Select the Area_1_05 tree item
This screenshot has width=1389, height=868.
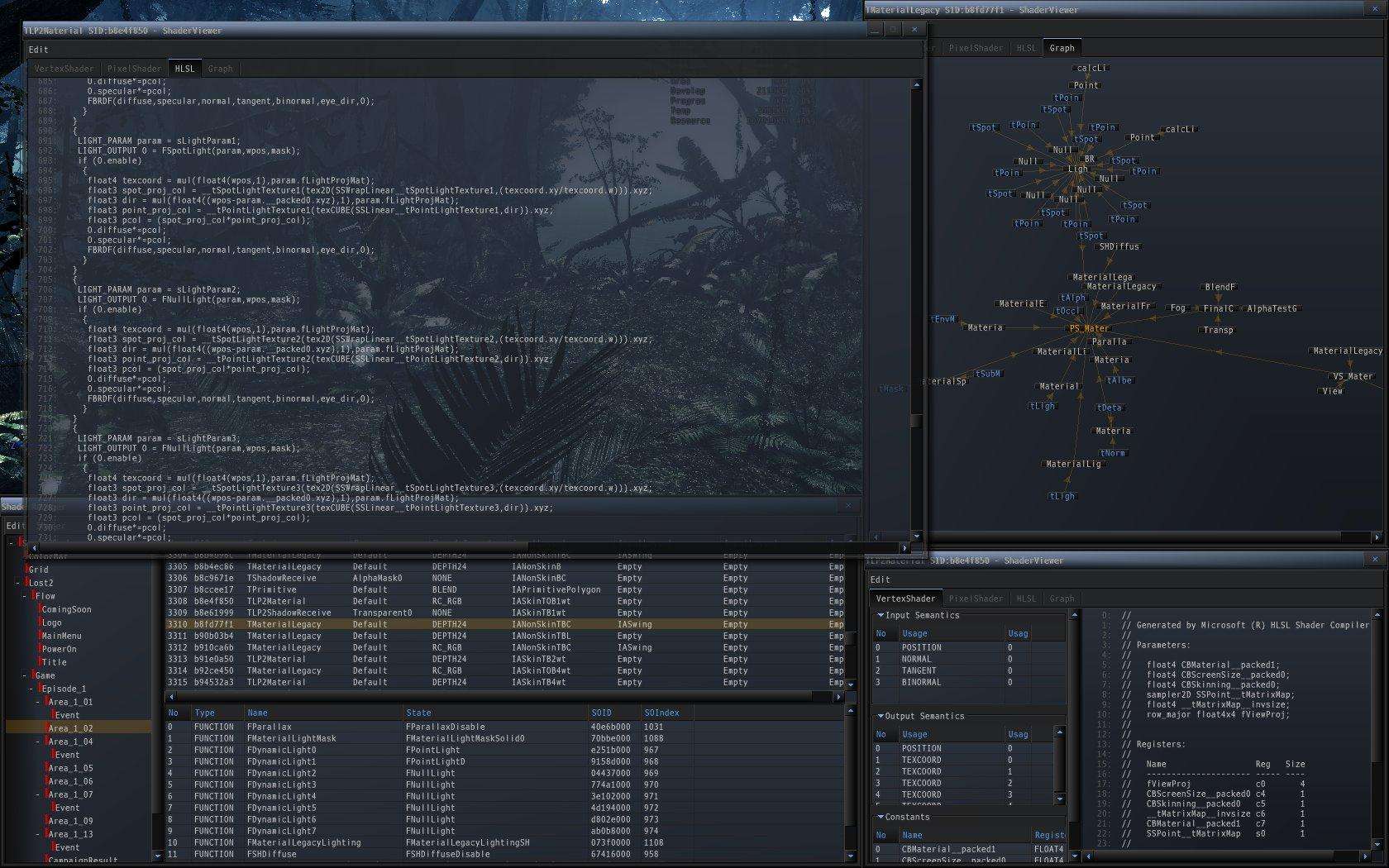[x=70, y=768]
